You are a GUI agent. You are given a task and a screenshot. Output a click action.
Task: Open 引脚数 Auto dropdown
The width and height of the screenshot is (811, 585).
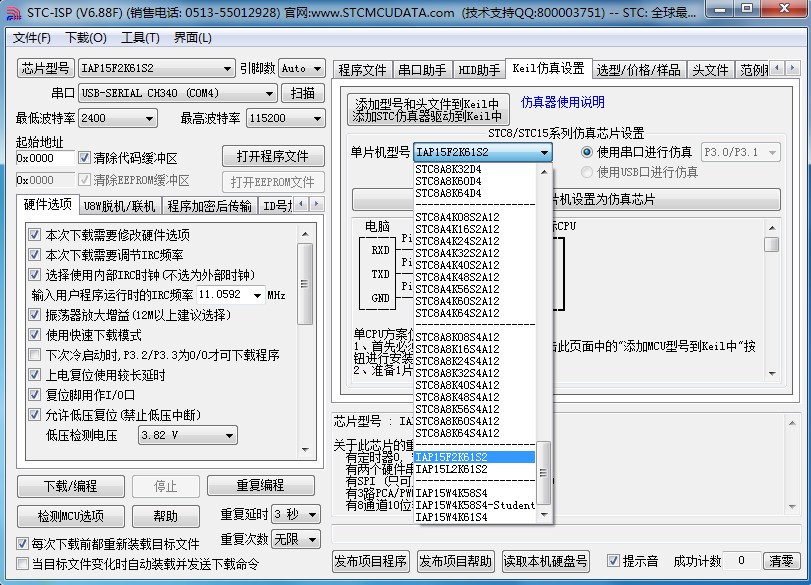(302, 68)
